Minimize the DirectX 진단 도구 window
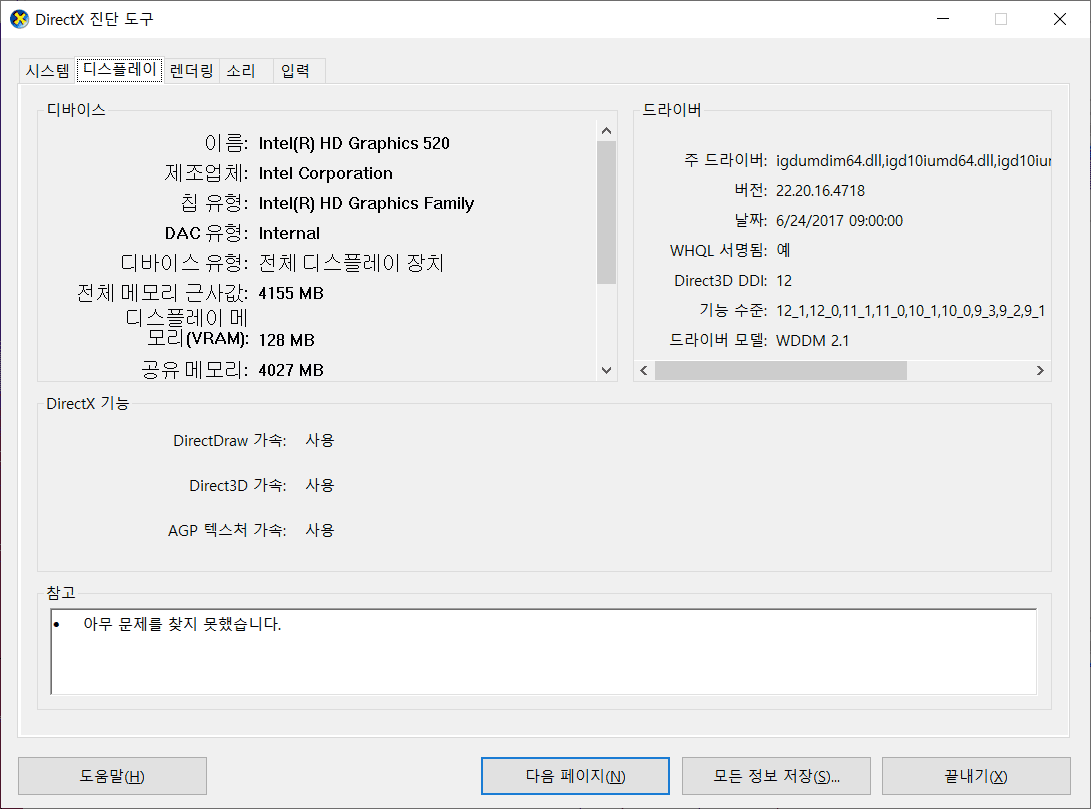 tap(943, 19)
